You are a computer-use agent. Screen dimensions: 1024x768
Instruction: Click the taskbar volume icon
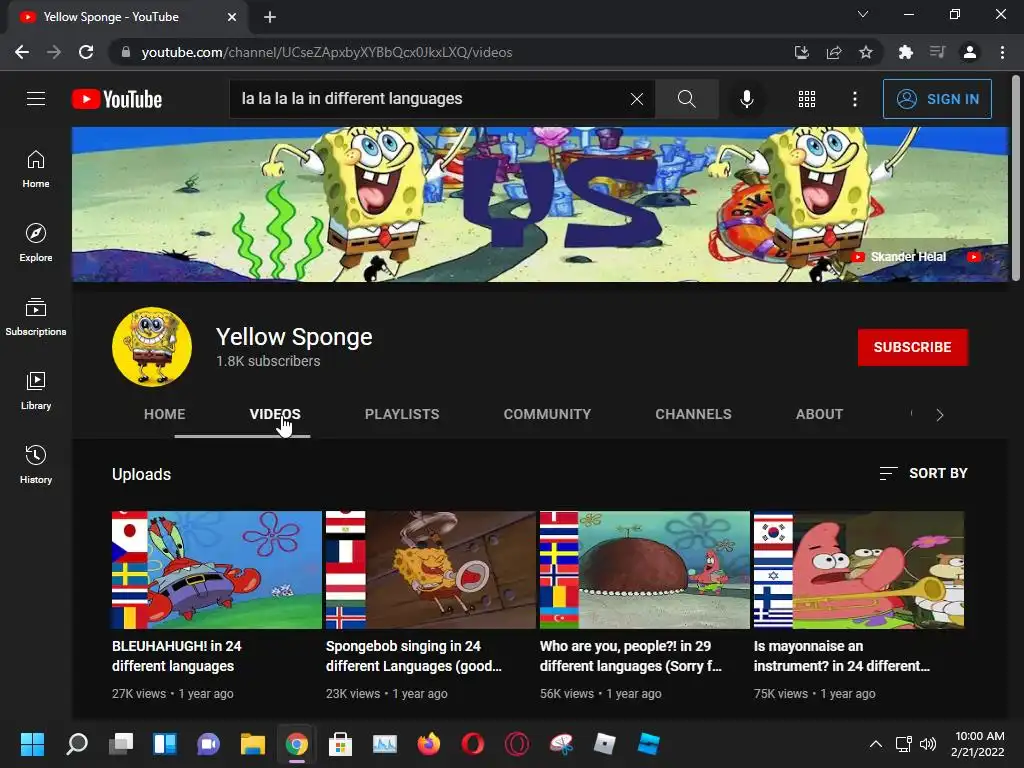[x=927, y=744]
